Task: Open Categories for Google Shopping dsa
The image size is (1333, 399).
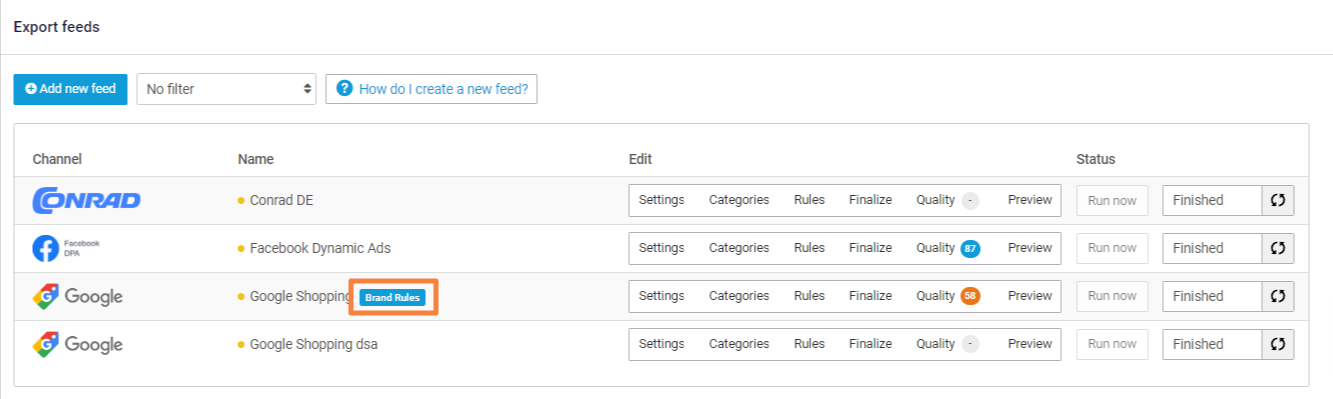Action: pyautogui.click(x=739, y=344)
